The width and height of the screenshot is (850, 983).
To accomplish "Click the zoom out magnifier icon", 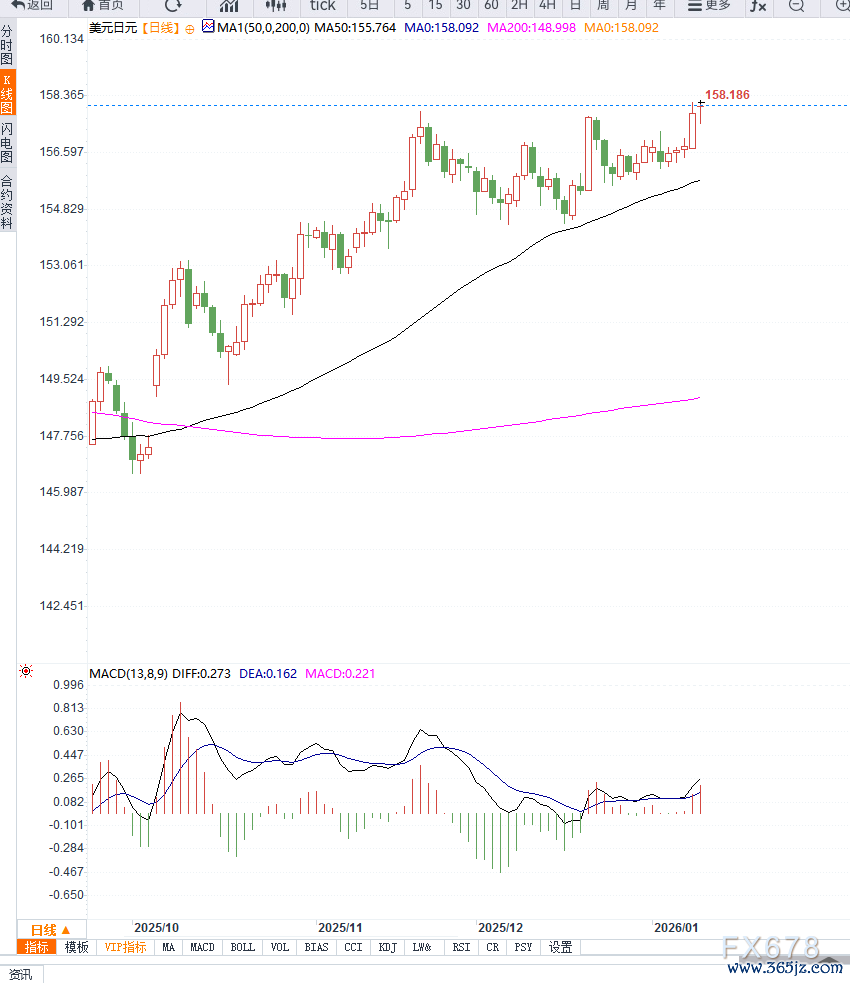I will 796,6.
